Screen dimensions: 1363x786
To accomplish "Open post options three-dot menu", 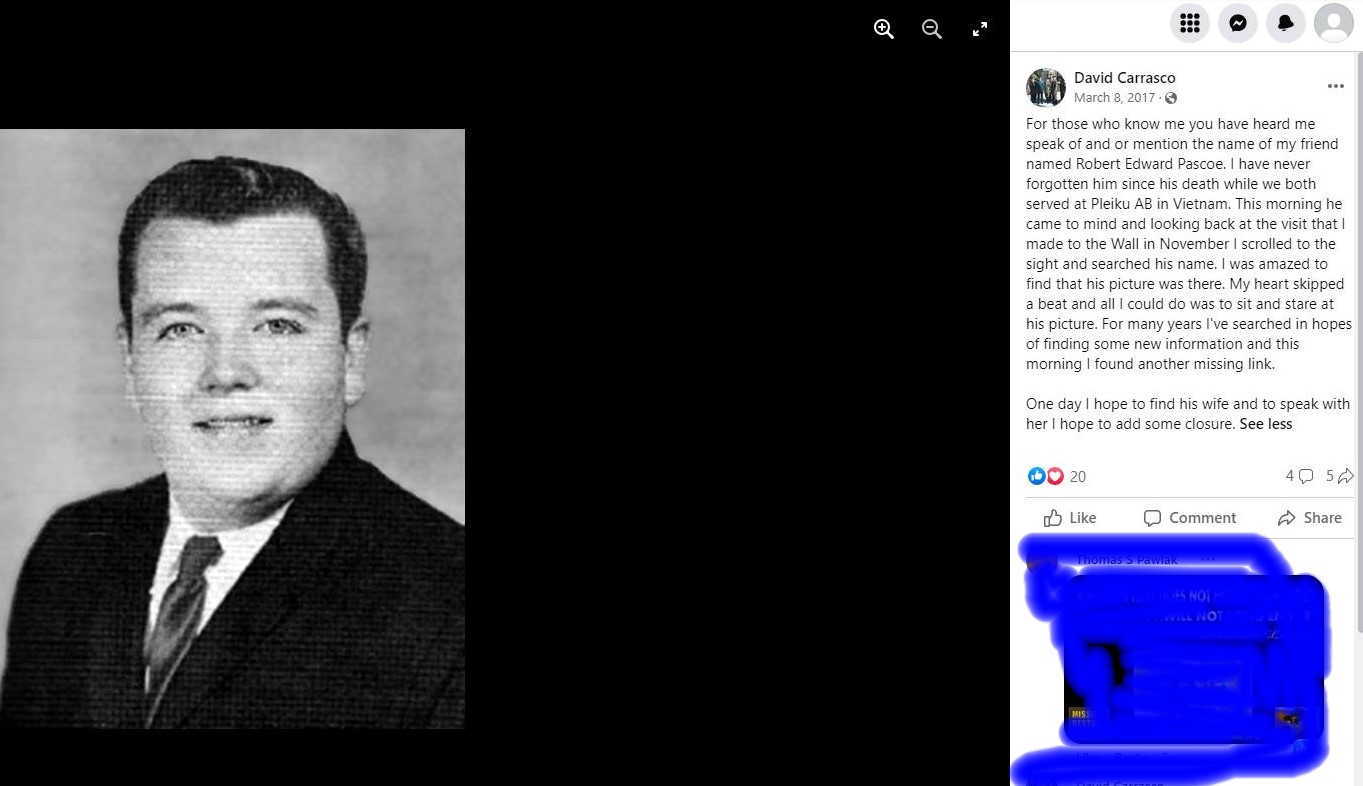I will [x=1336, y=87].
